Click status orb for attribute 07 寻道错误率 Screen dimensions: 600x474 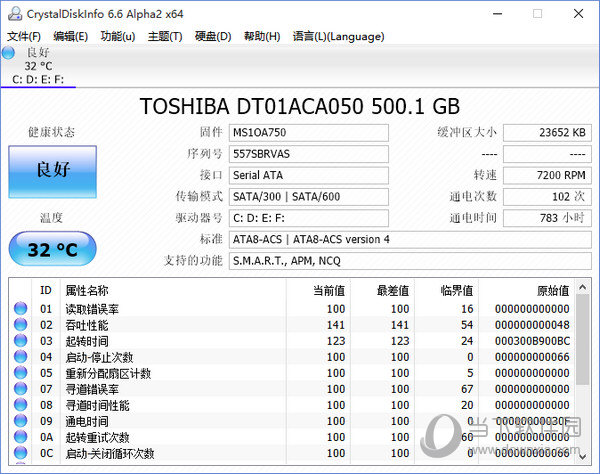(20, 389)
